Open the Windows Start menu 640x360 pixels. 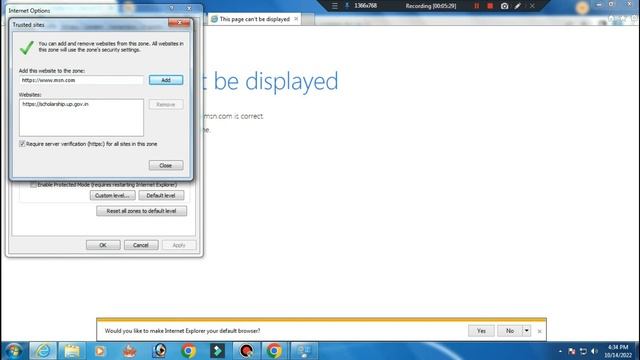14,351
